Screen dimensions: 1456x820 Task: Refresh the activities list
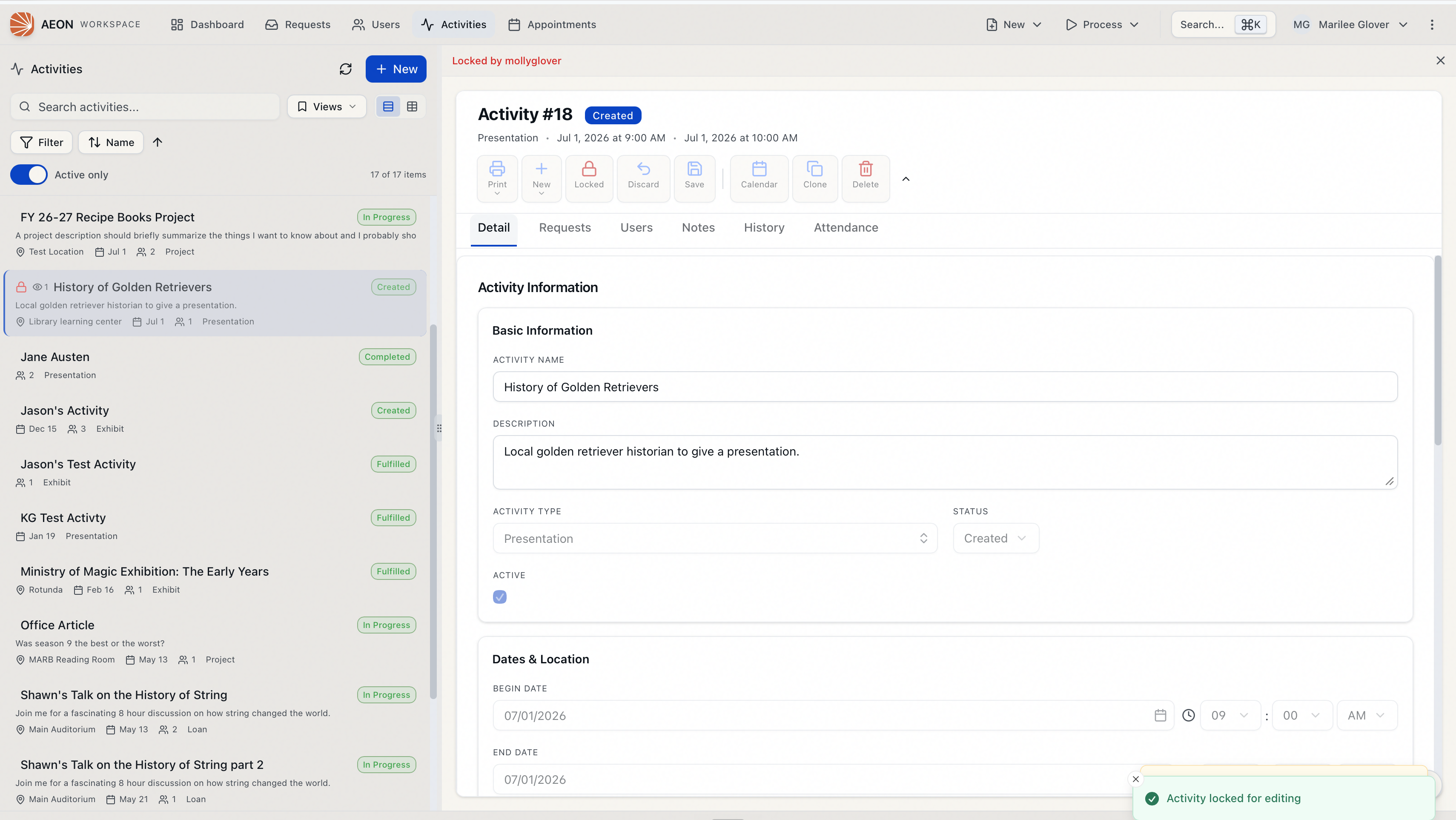click(x=345, y=69)
